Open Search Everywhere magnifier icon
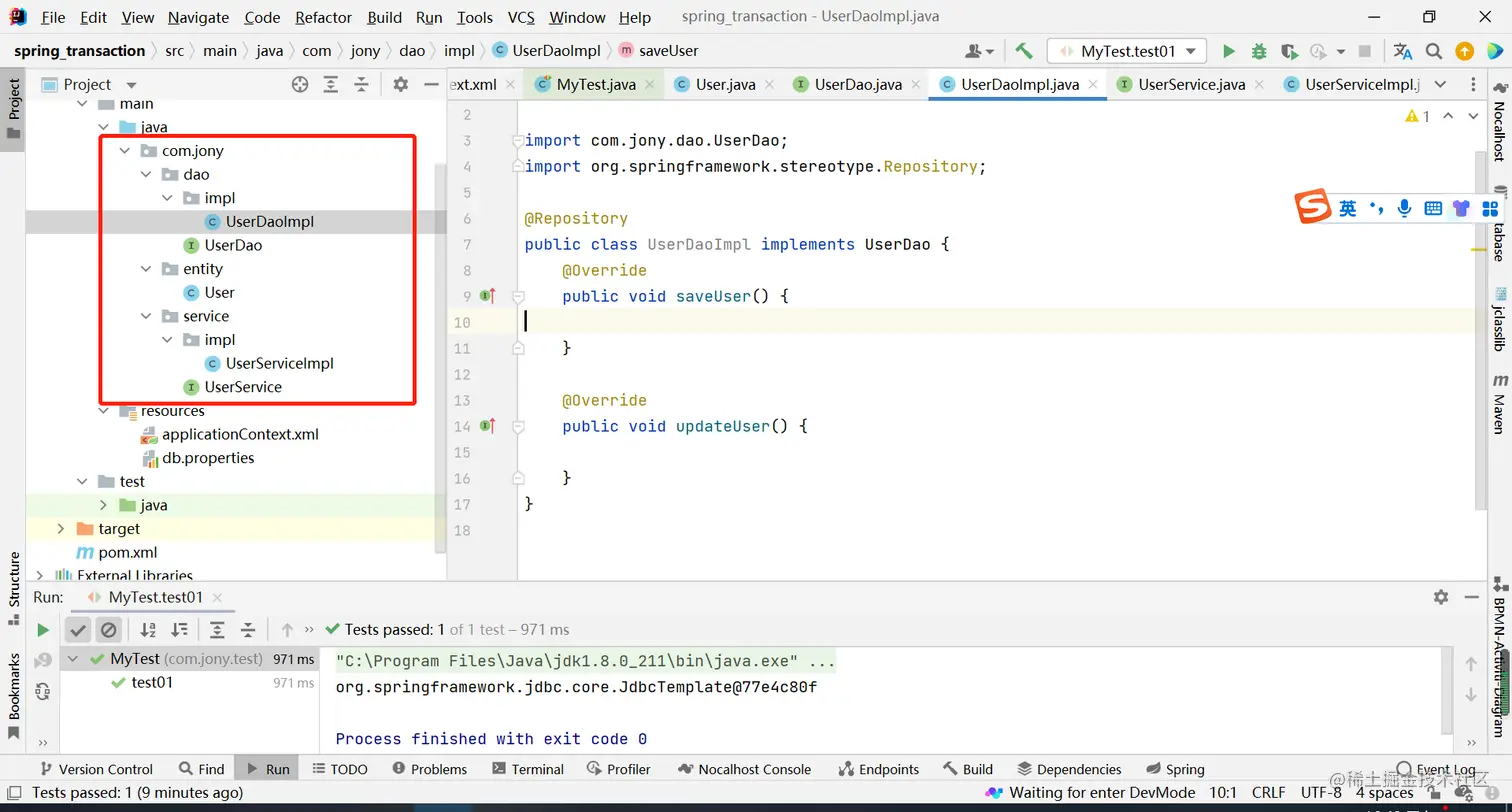 (1434, 51)
